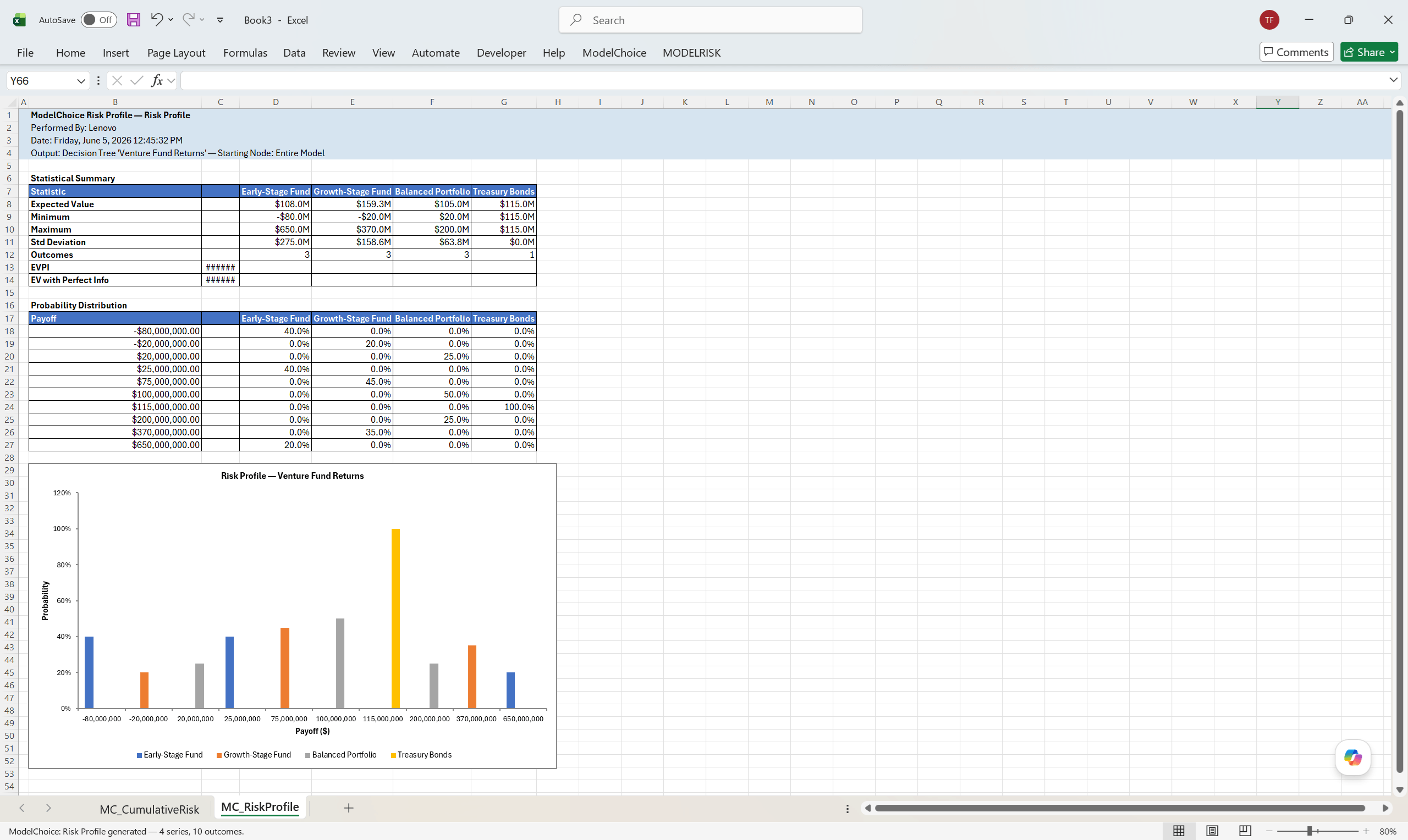Open the Data tab

tap(294, 52)
